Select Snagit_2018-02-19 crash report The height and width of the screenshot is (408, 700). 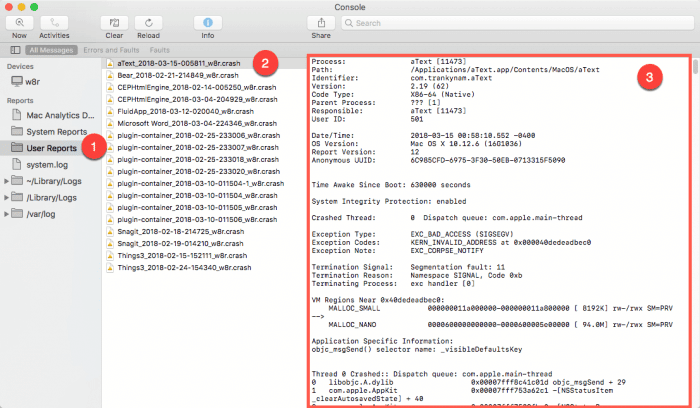pyautogui.click(x=180, y=244)
